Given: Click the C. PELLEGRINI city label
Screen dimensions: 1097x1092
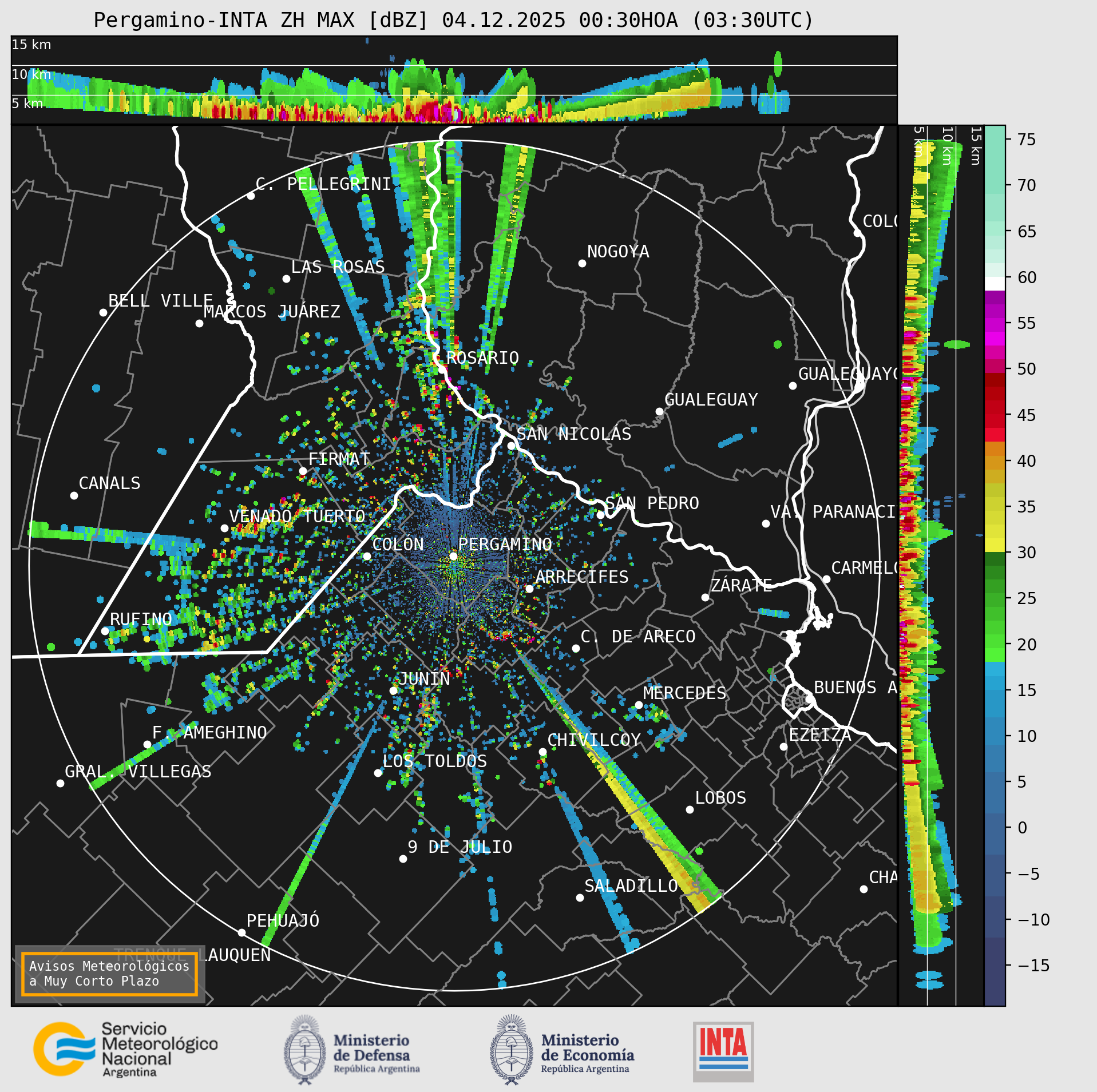Looking at the screenshot, I should [x=323, y=184].
